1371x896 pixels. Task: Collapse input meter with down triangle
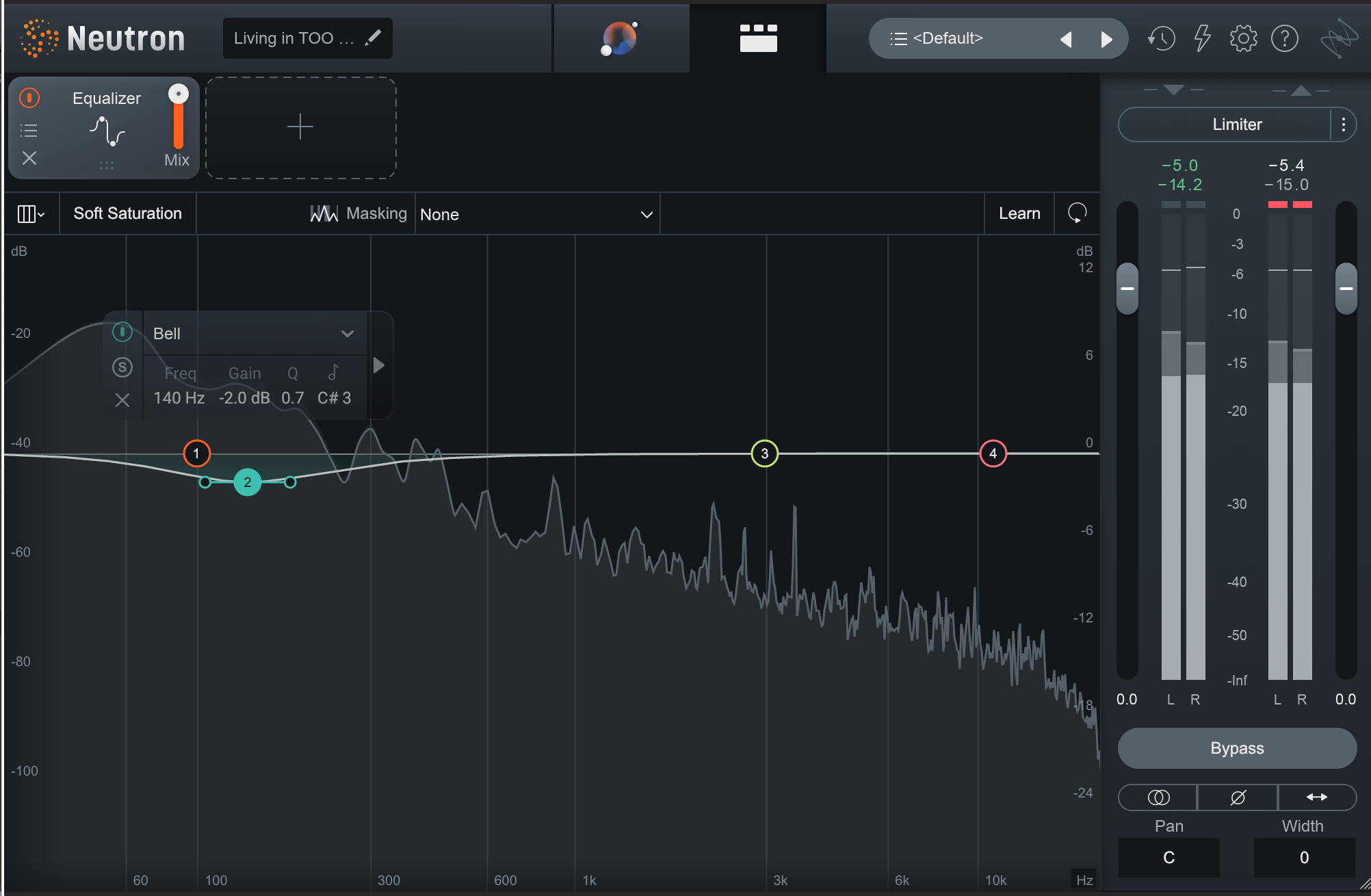coord(1173,90)
